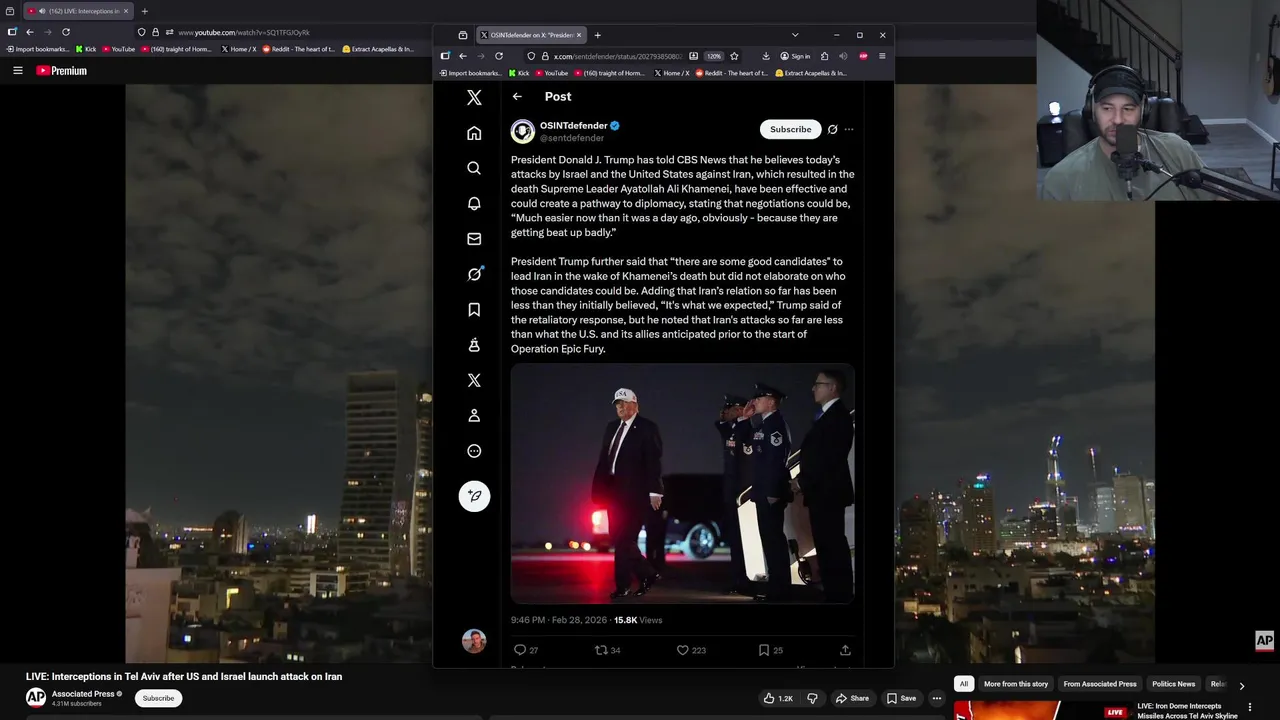Viewport: 1280px width, 720px height.
Task: Close the OSINTdefender on X tab
Action: (x=579, y=35)
